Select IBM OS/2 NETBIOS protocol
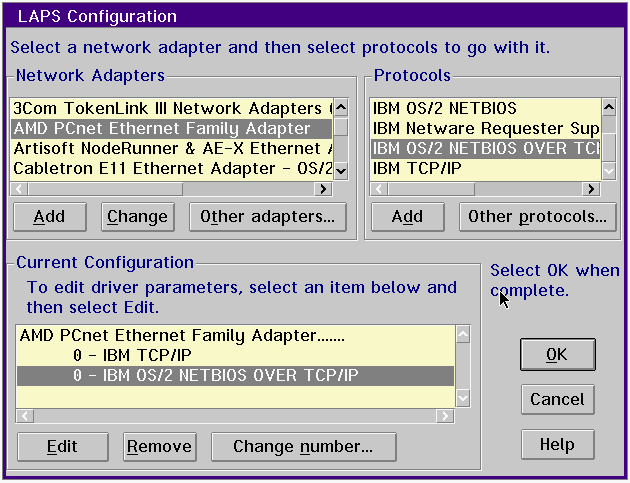This screenshot has width=630, height=483. coord(485,108)
